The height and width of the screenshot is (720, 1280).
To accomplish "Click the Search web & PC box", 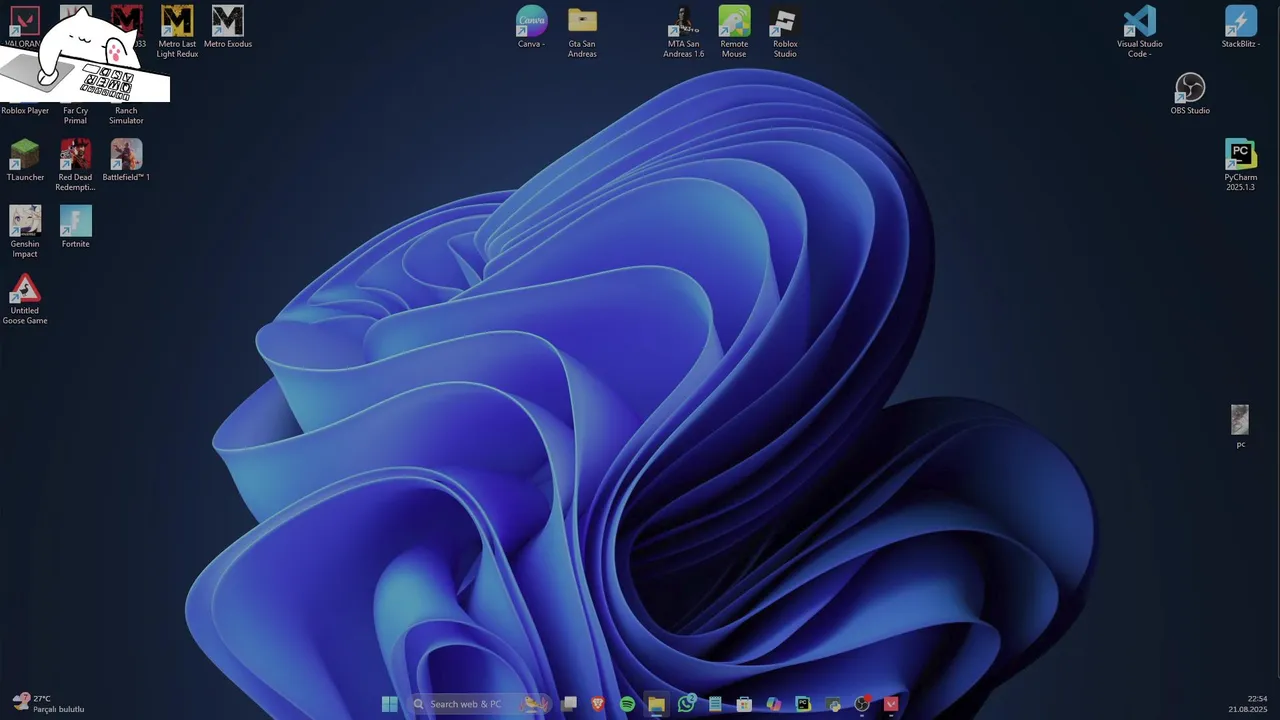I will click(478, 704).
